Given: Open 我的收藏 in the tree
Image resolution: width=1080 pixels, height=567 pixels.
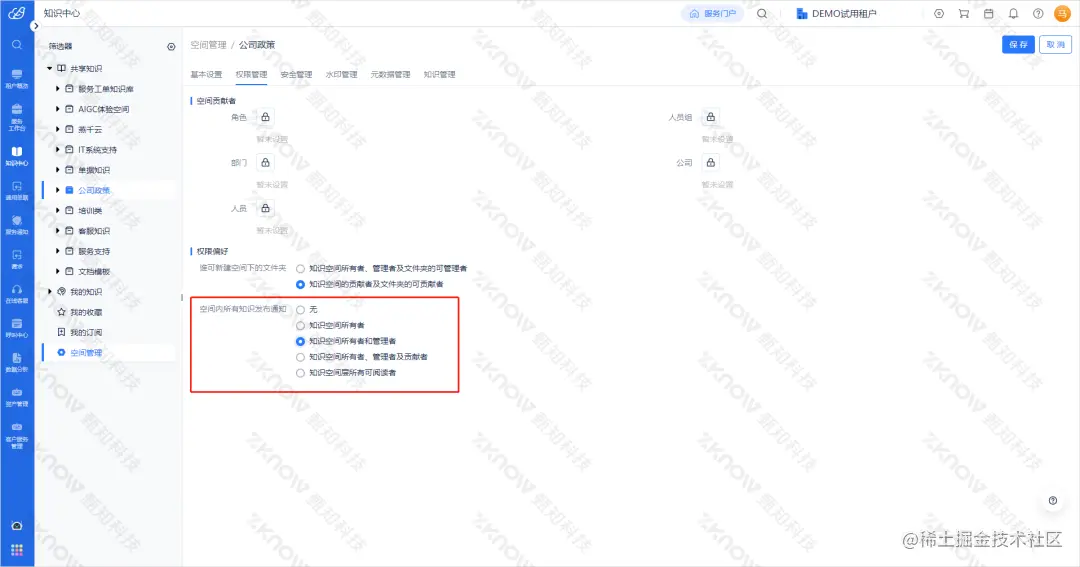Looking at the screenshot, I should click(x=86, y=312).
